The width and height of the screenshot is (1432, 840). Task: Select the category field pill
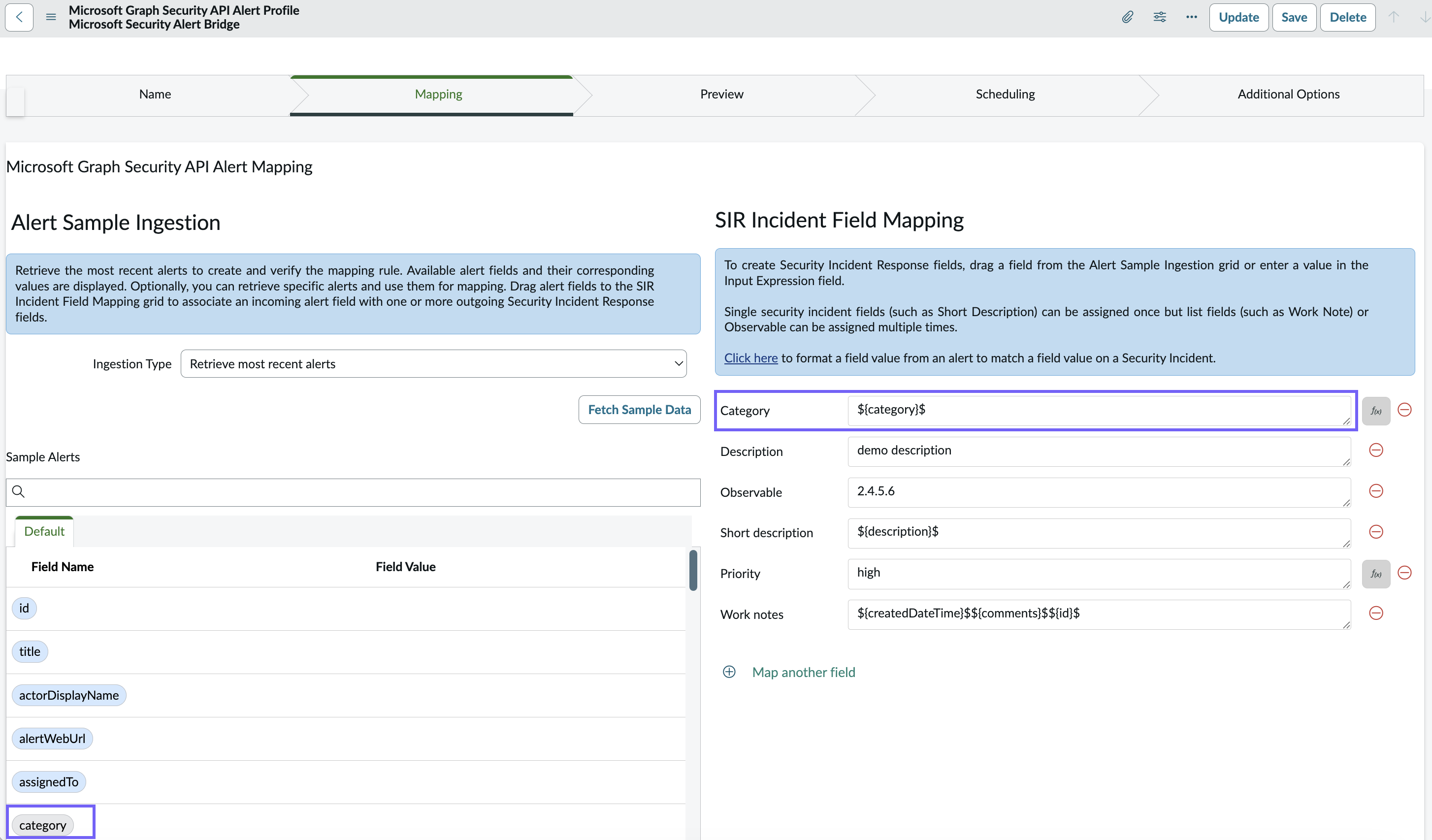[x=43, y=825]
